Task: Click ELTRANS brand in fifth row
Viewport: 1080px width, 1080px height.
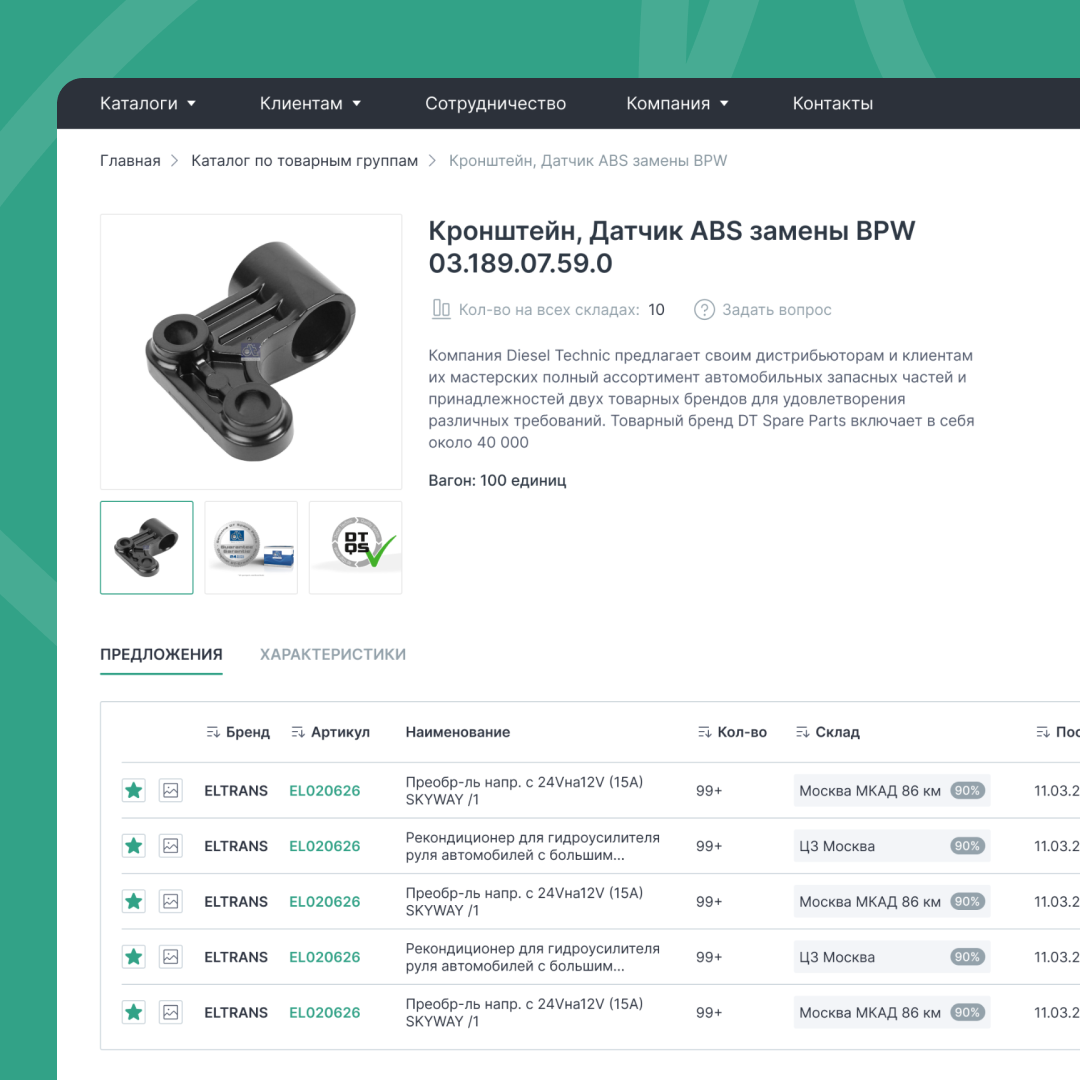Action: click(236, 1012)
